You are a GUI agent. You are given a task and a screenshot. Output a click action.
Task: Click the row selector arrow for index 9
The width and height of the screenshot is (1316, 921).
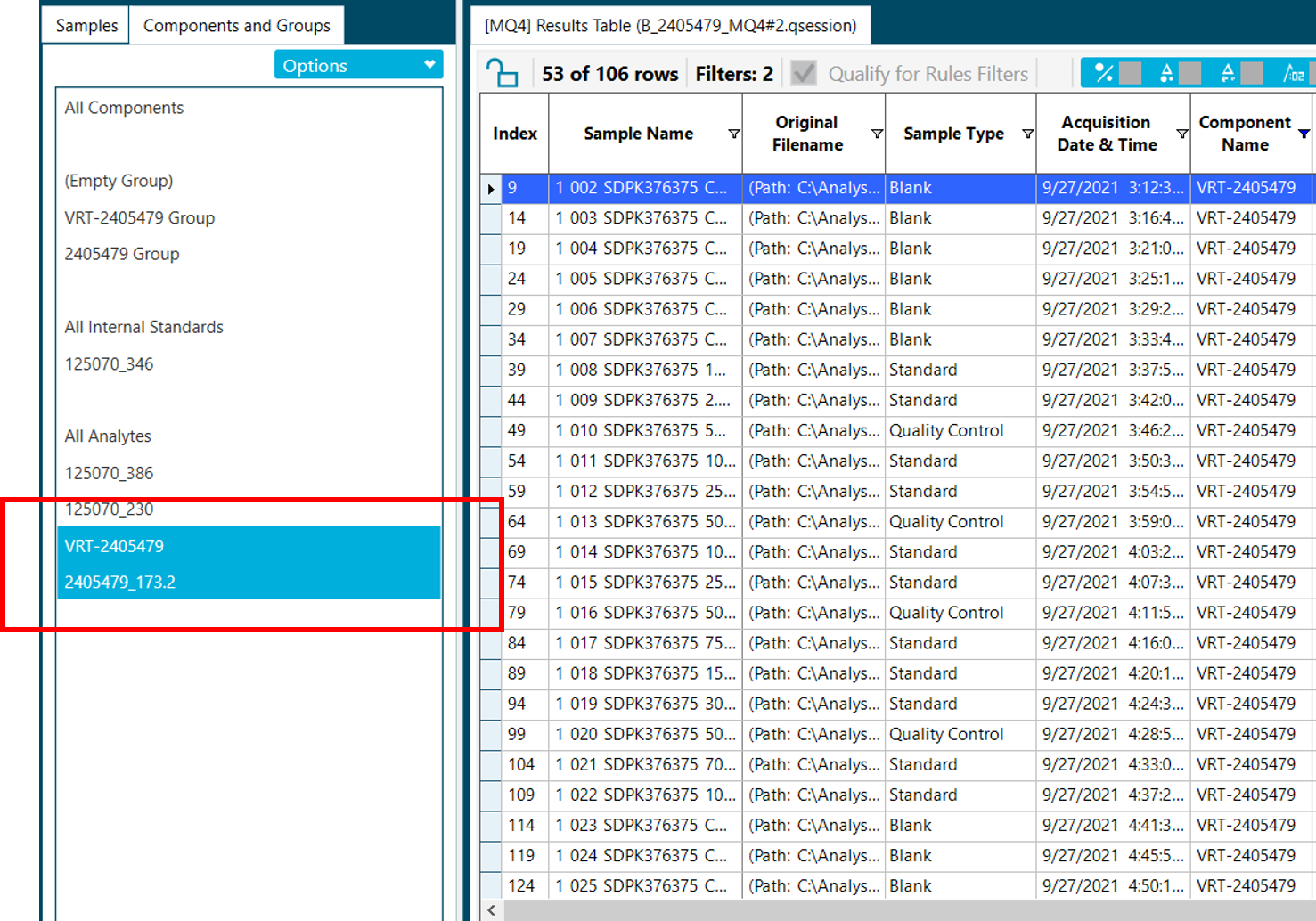(491, 188)
